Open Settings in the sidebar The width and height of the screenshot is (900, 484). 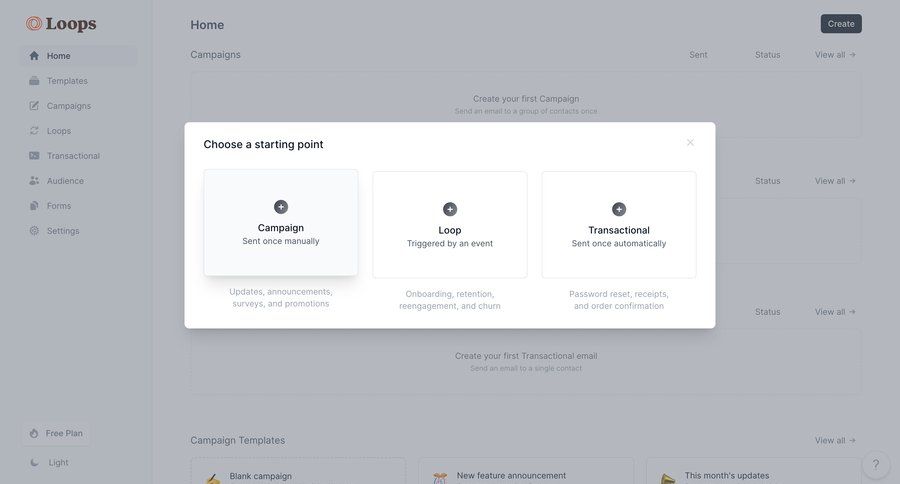pos(79,231)
